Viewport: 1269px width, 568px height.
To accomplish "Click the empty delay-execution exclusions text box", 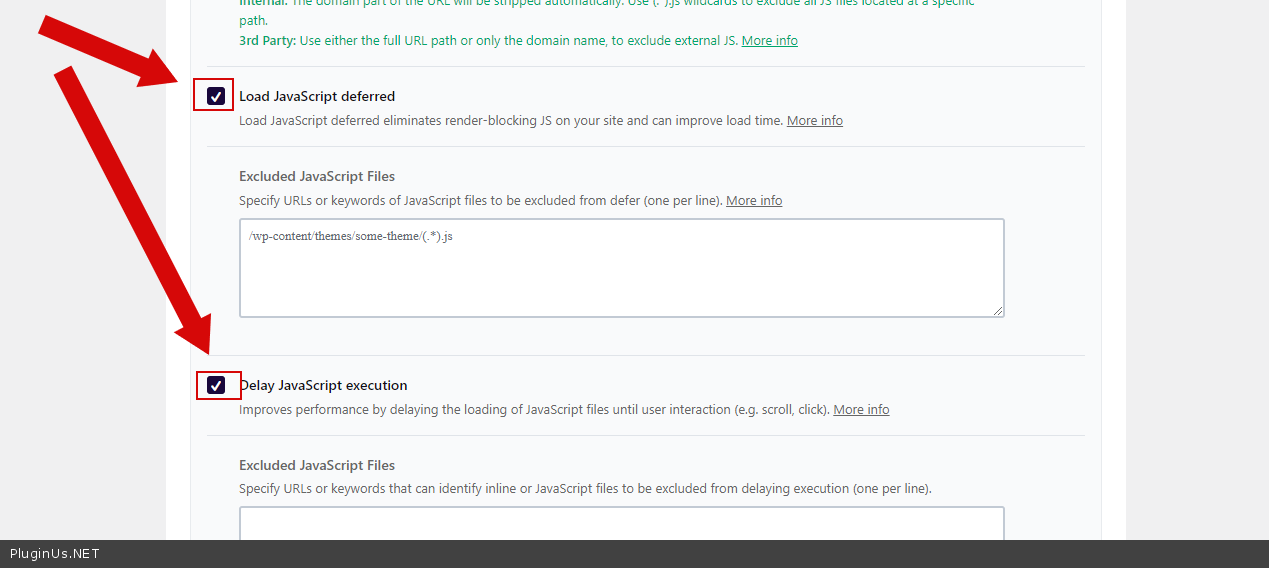I will [621, 523].
